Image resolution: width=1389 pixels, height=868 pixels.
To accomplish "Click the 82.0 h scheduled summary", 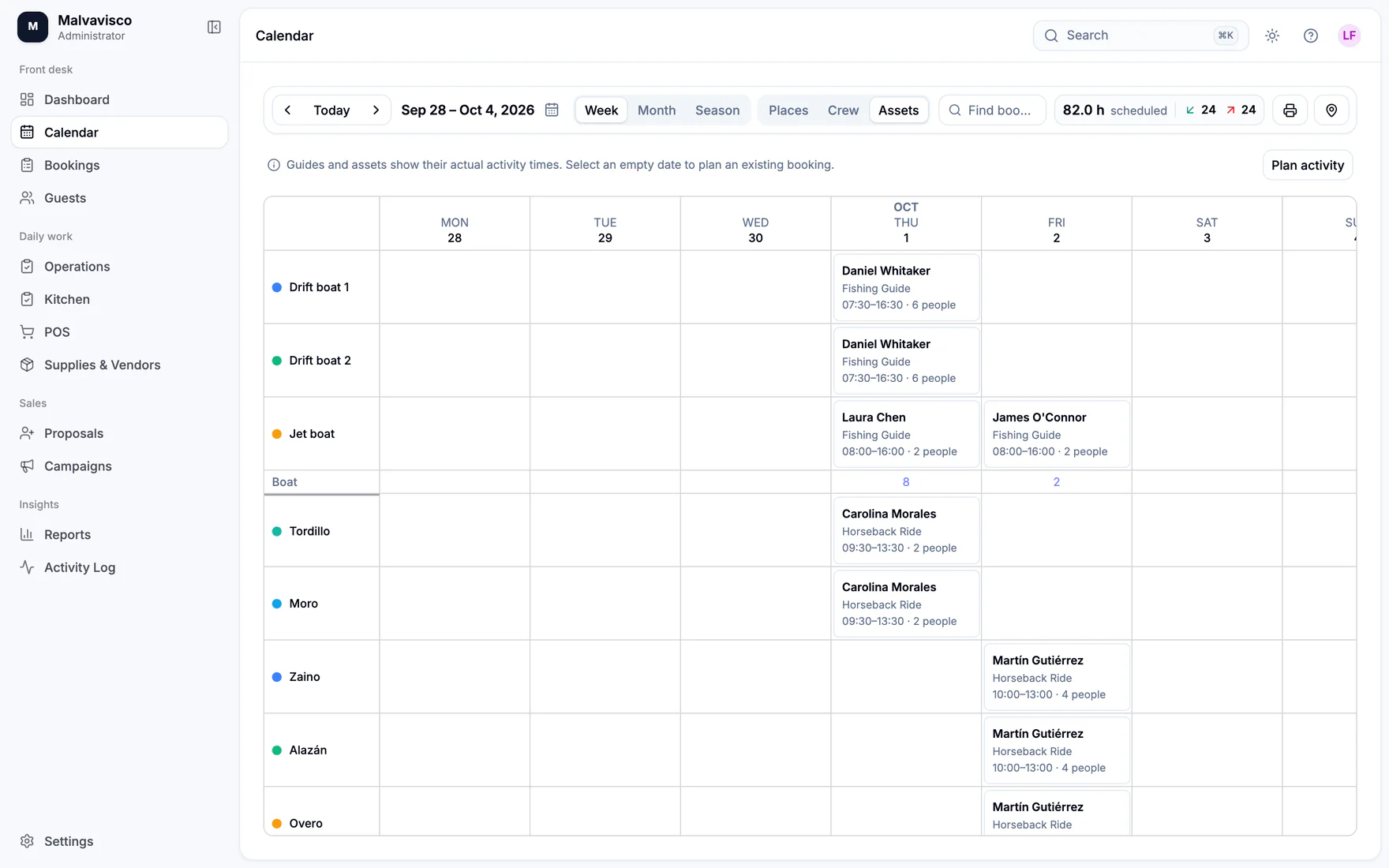I will (x=1114, y=110).
